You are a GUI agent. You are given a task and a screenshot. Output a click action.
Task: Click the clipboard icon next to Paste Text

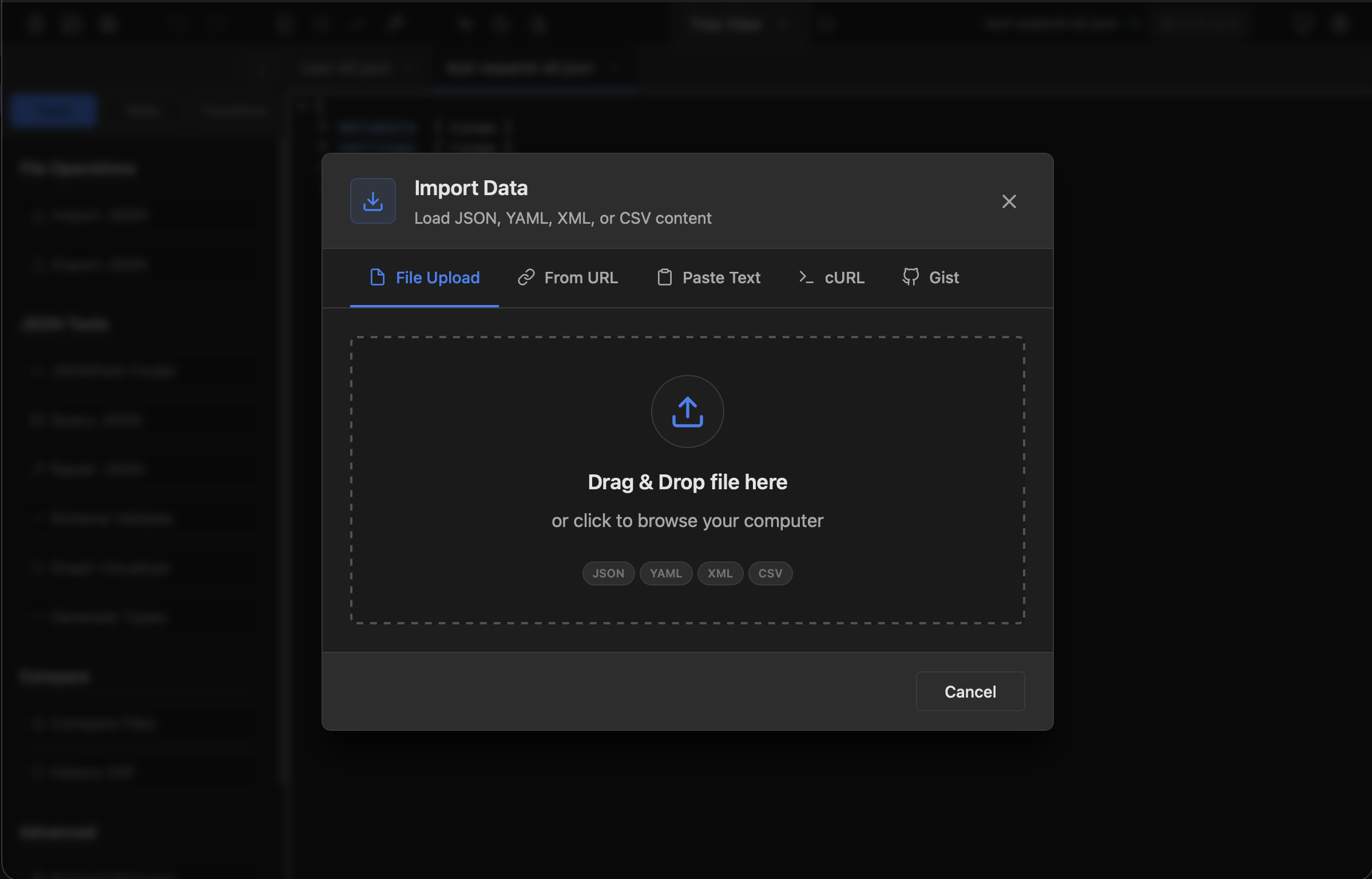[665, 277]
